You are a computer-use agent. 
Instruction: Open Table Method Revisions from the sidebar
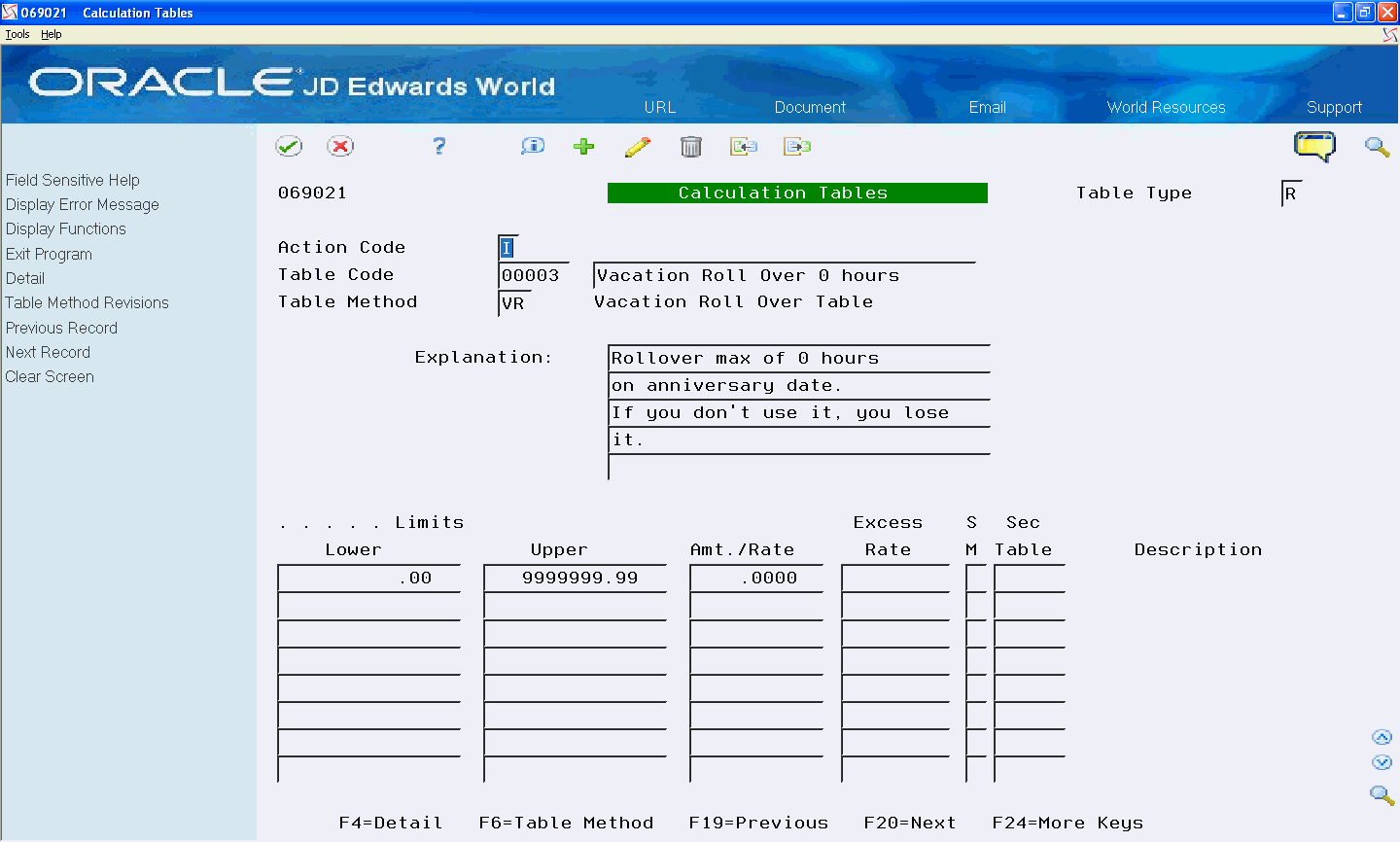pos(87,302)
